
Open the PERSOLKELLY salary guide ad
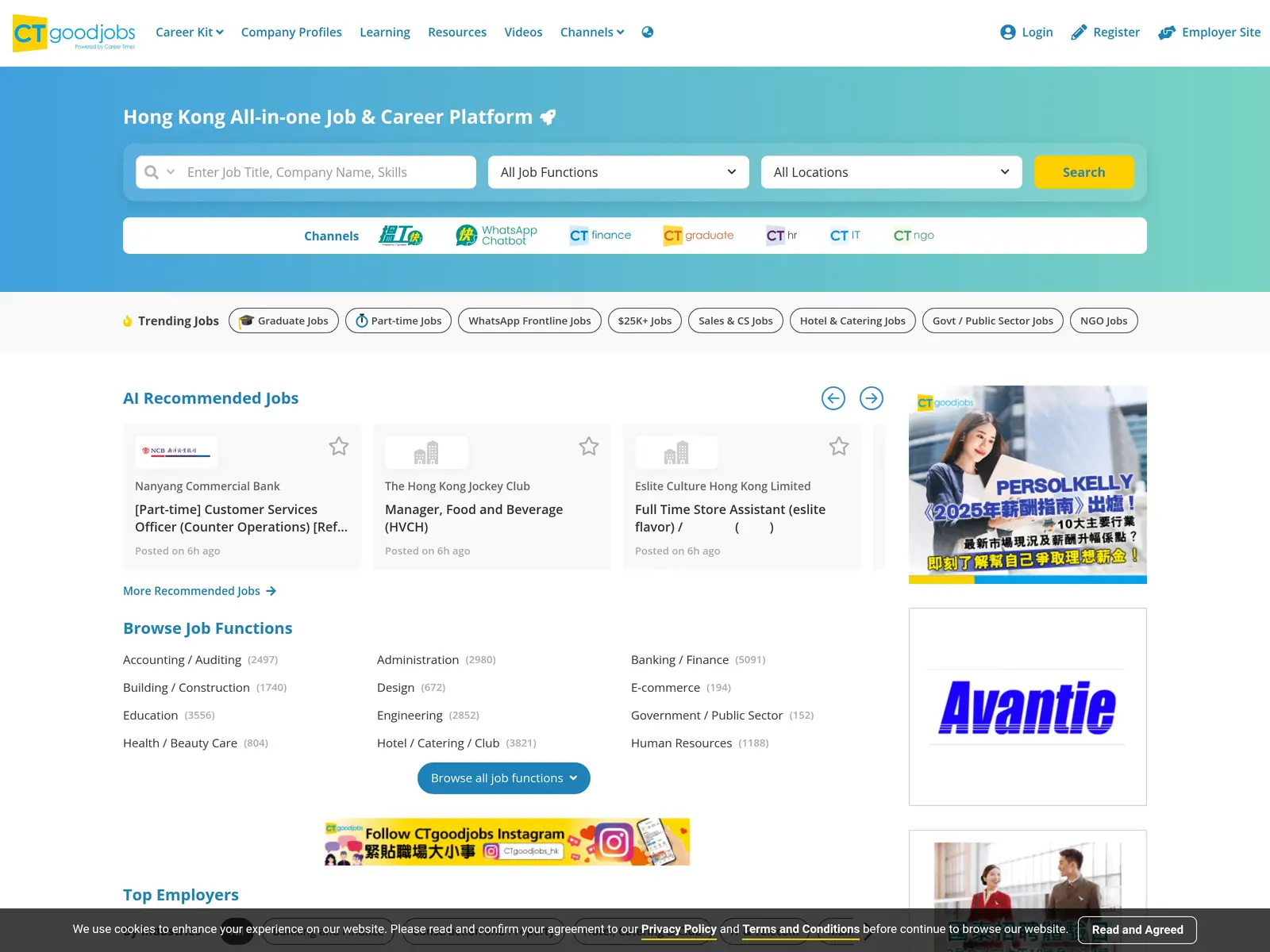[x=1028, y=485]
